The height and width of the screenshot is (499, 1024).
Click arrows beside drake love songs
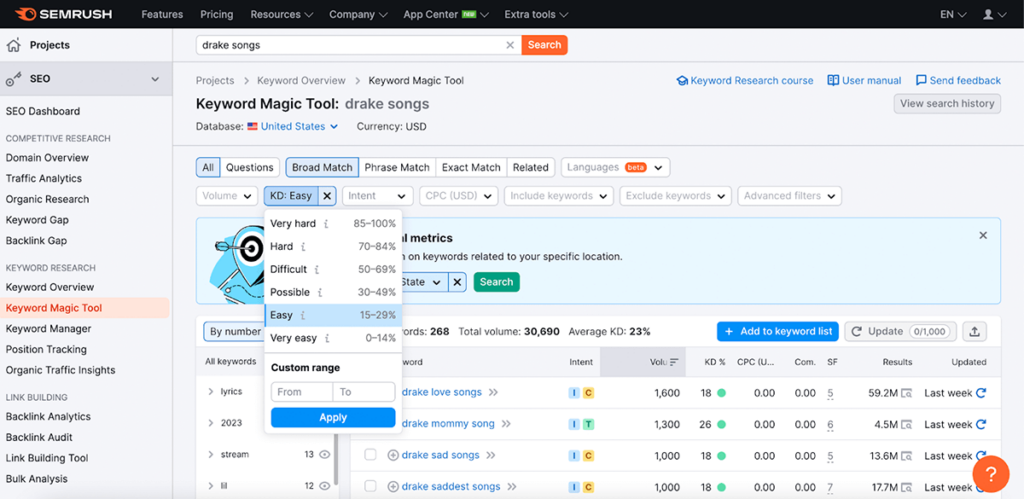(x=493, y=393)
